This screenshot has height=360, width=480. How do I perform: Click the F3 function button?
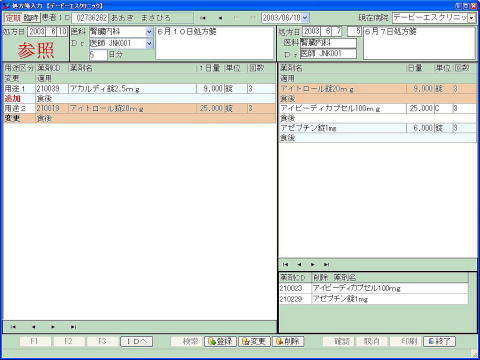tap(102, 341)
